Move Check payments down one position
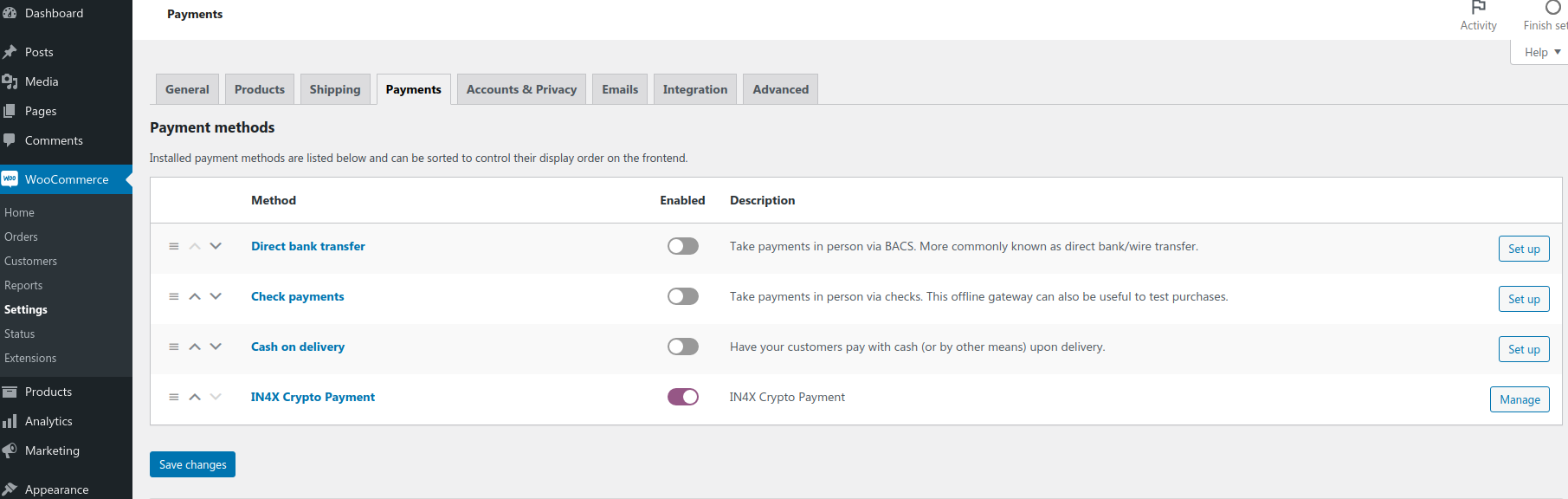This screenshot has height=499, width=1568. click(x=216, y=296)
